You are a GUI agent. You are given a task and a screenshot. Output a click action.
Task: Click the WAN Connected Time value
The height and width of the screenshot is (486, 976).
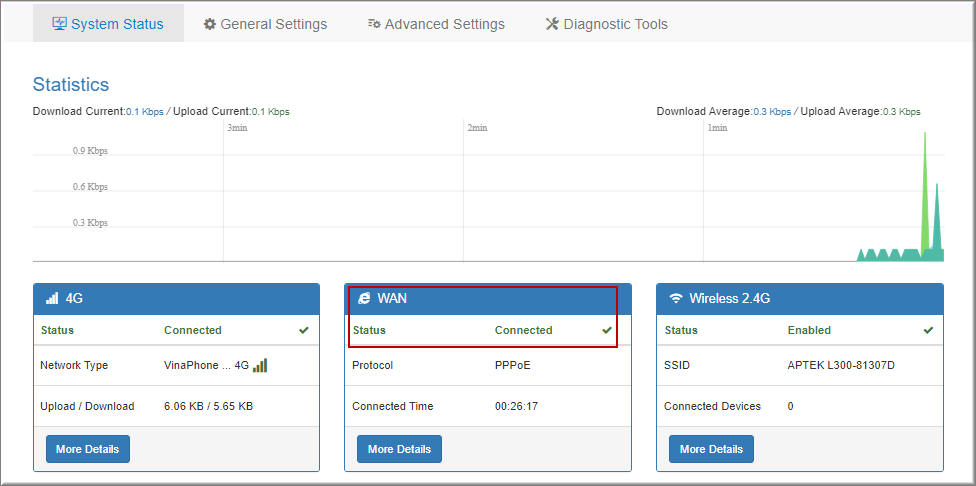516,407
